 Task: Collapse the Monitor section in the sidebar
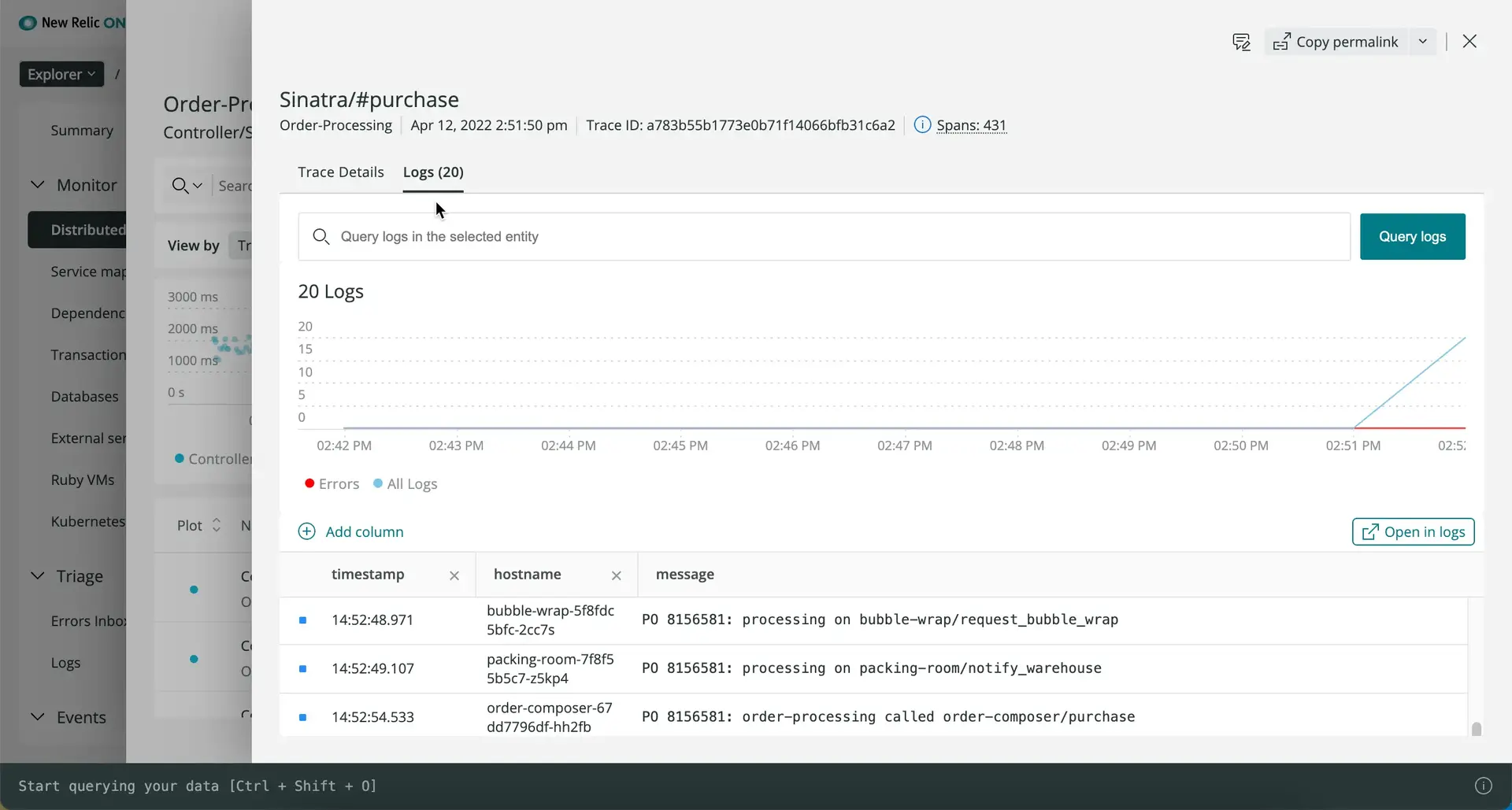37,185
